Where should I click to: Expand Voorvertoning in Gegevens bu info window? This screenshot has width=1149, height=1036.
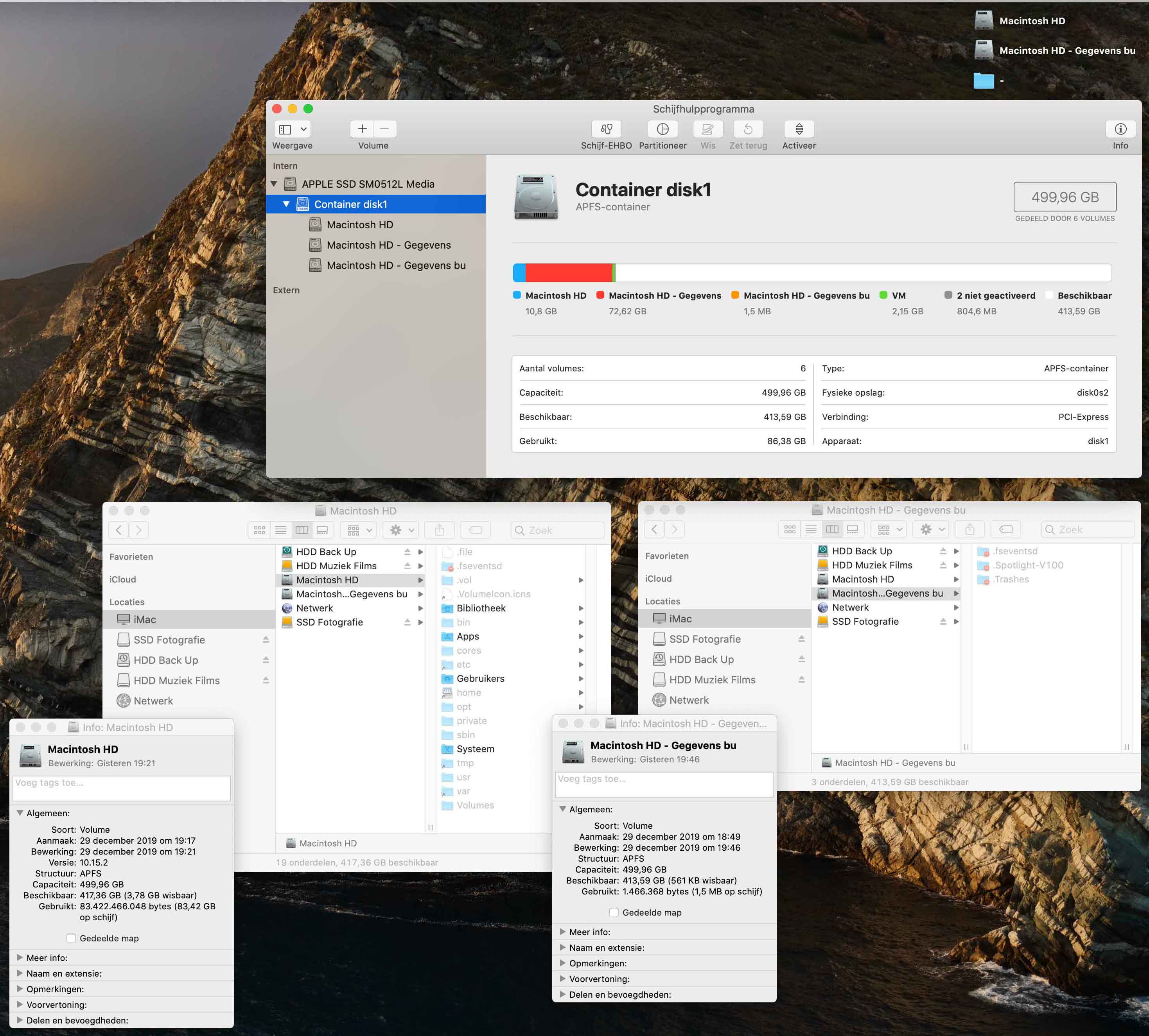click(562, 979)
